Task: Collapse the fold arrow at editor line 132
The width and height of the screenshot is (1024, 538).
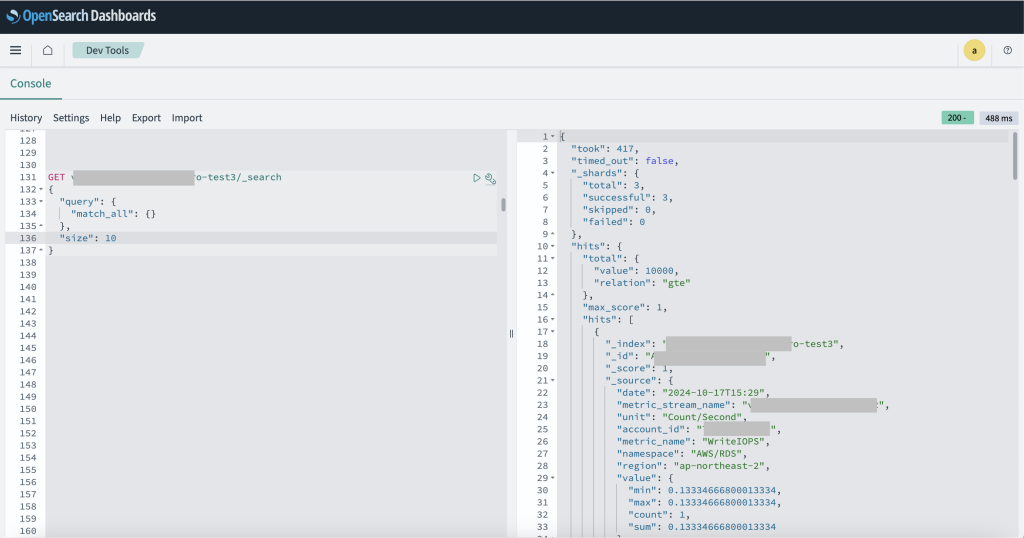Action: [x=41, y=189]
